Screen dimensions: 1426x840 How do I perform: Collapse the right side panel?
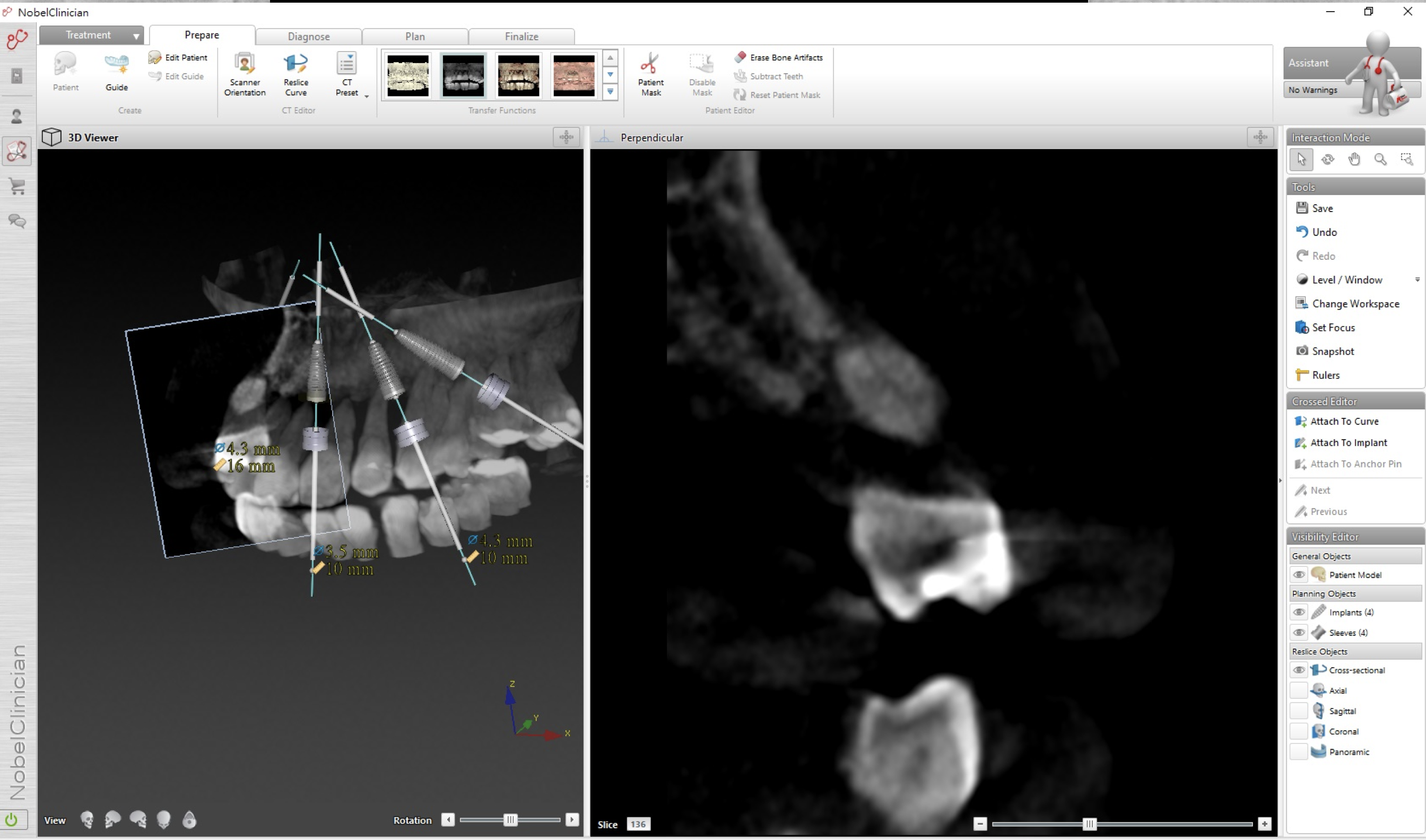1281,480
